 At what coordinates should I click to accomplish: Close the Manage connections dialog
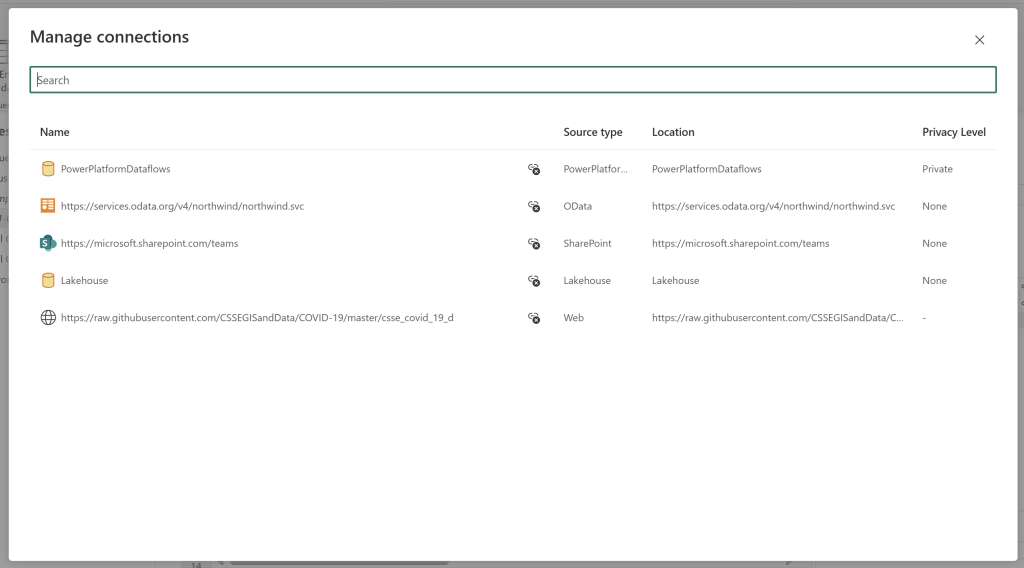[x=979, y=40]
